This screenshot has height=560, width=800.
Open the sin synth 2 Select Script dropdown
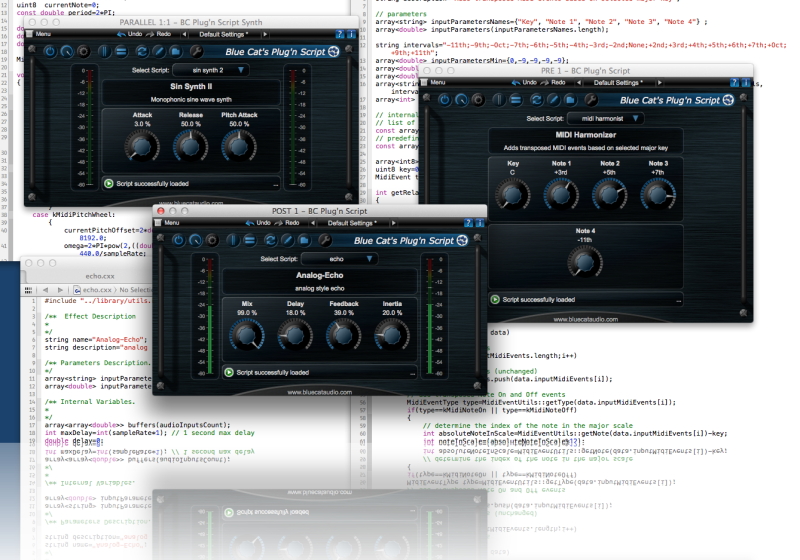(x=211, y=70)
